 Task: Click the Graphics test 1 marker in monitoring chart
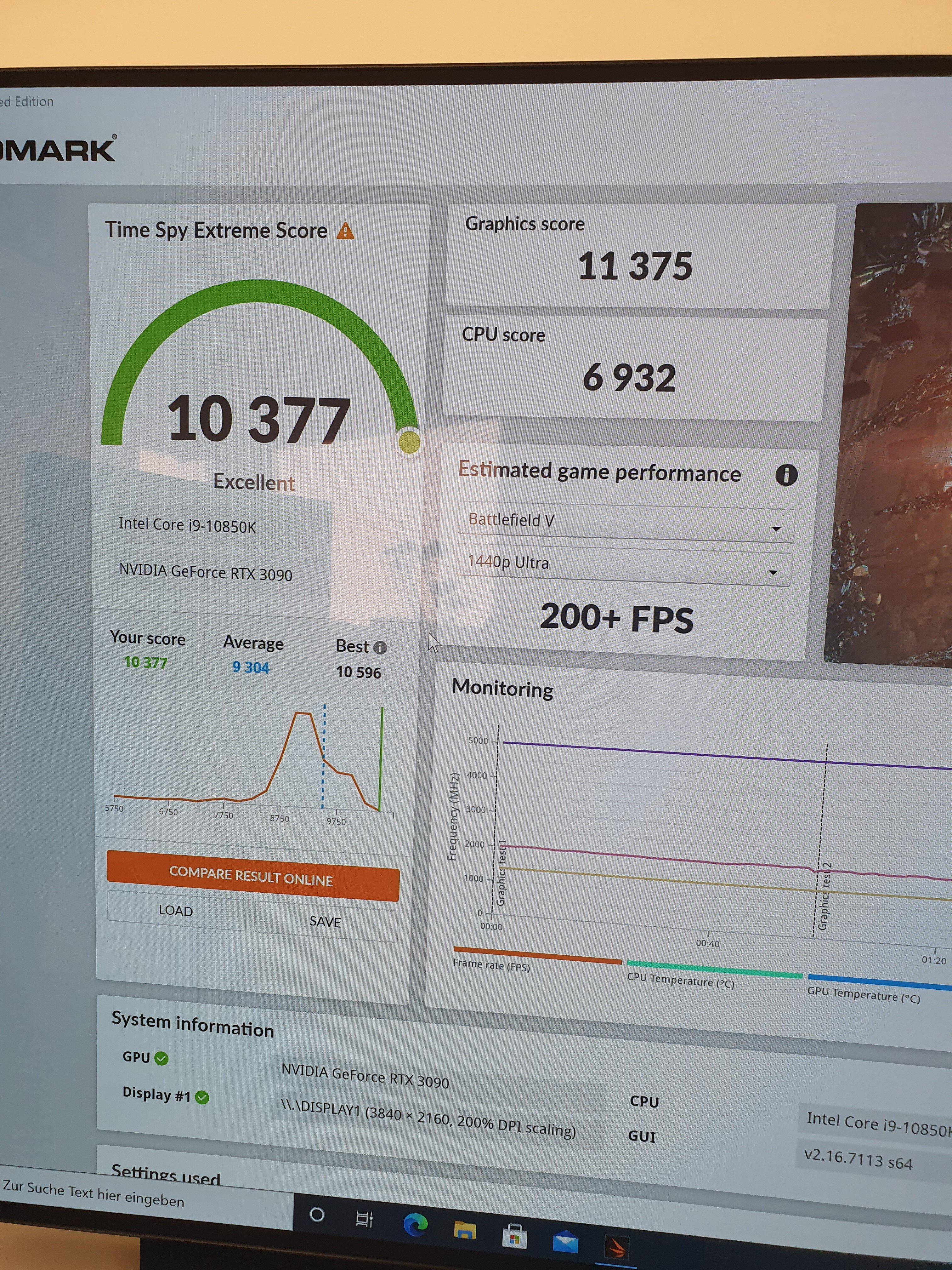pyautogui.click(x=501, y=872)
